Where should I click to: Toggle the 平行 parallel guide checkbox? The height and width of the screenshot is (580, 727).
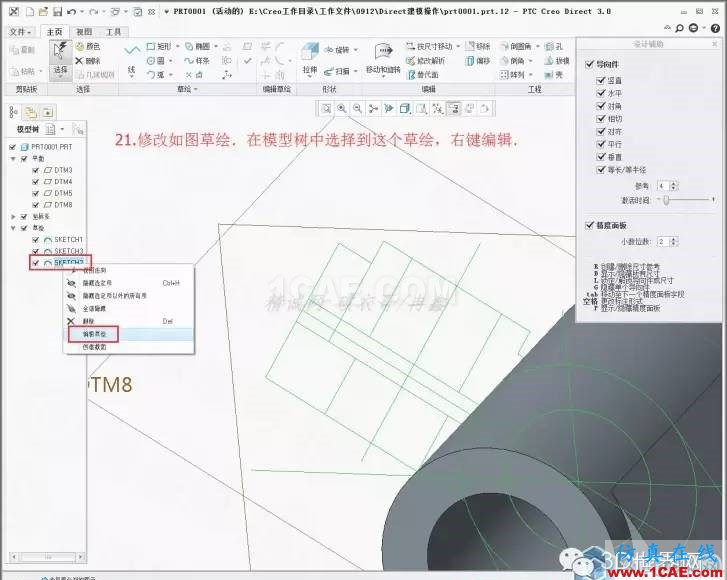[x=601, y=144]
